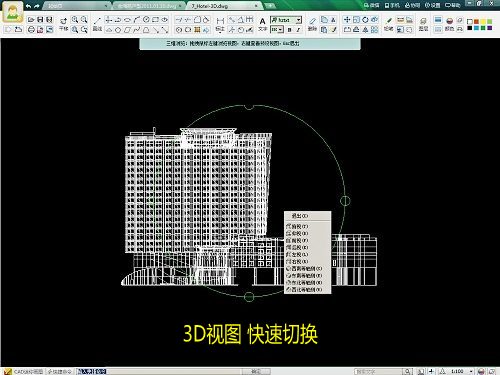Choose 西北等轴测 view in context menu
500x375 pixels.
pos(308,290)
